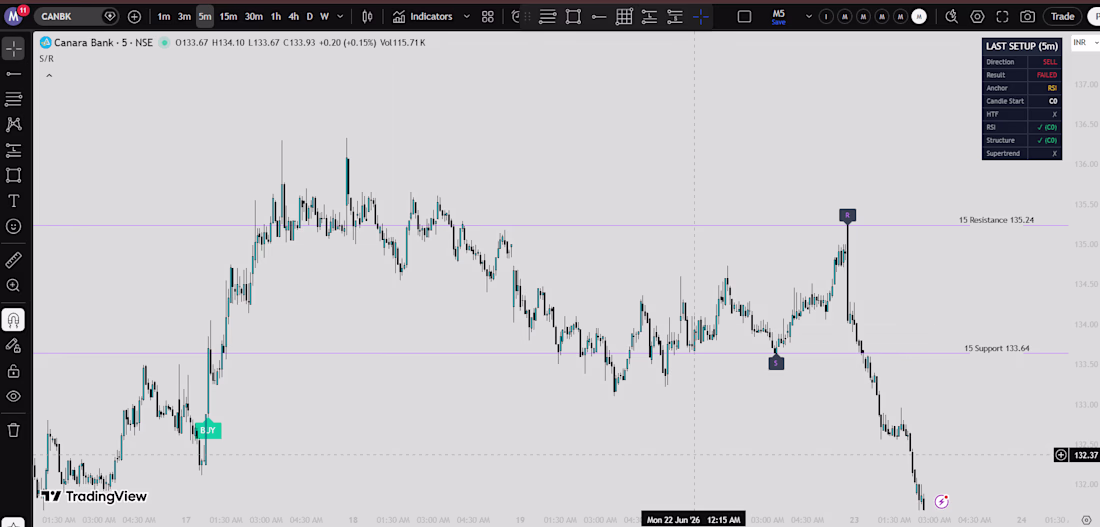Select the geometric shapes tool in left sidebar

[13, 175]
